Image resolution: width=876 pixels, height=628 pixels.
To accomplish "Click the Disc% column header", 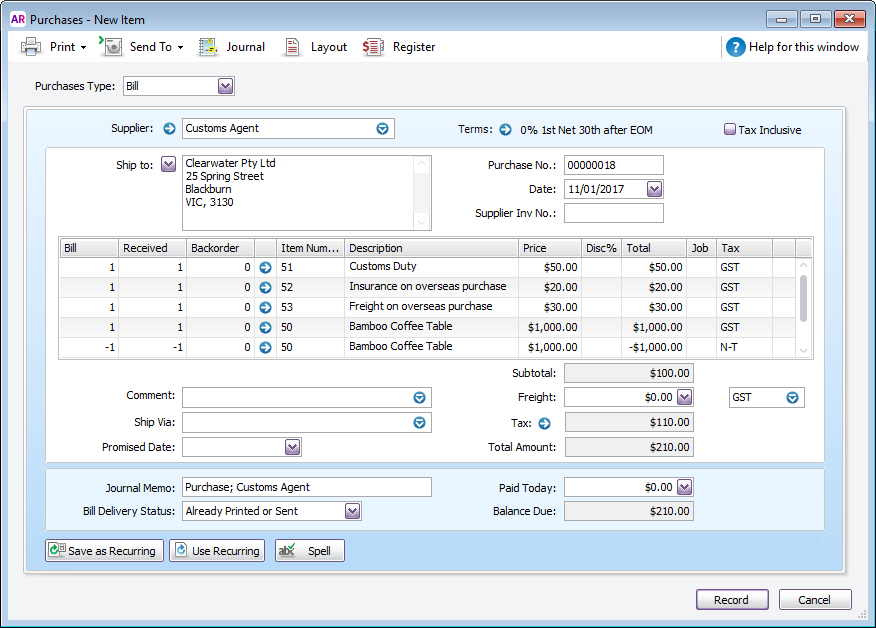I will [x=601, y=248].
